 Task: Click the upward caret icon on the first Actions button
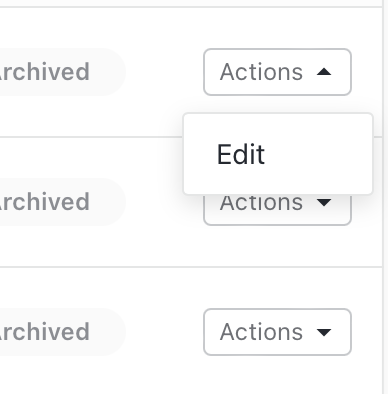(x=324, y=72)
